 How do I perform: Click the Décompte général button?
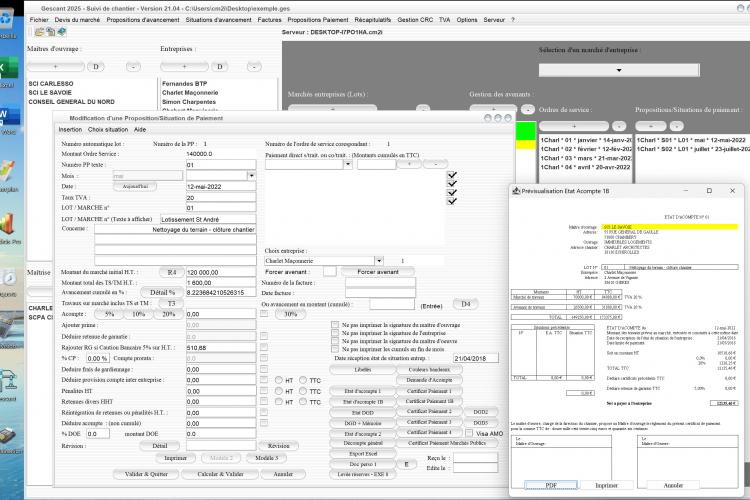pyautogui.click(x=363, y=443)
